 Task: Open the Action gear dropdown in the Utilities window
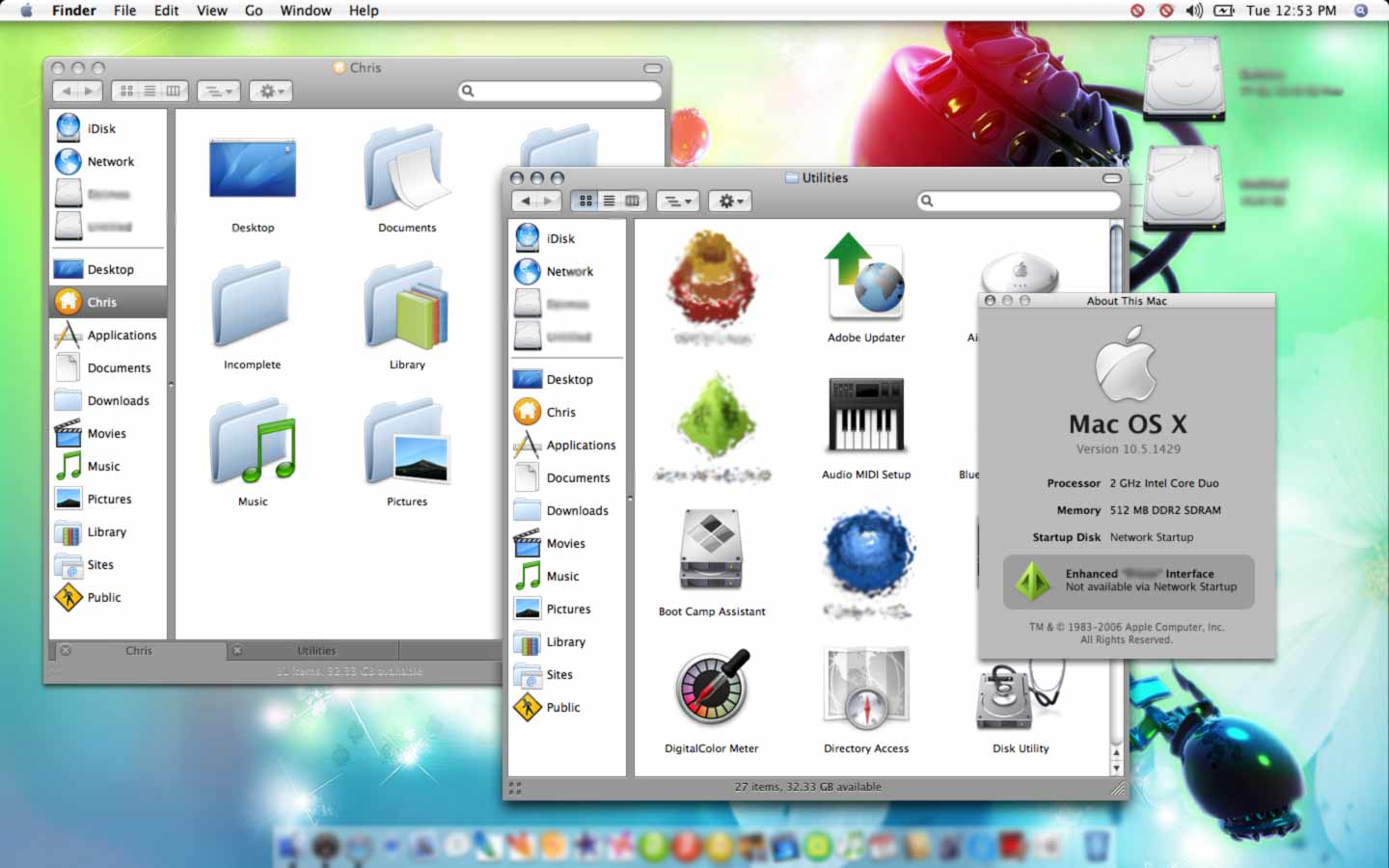729,201
